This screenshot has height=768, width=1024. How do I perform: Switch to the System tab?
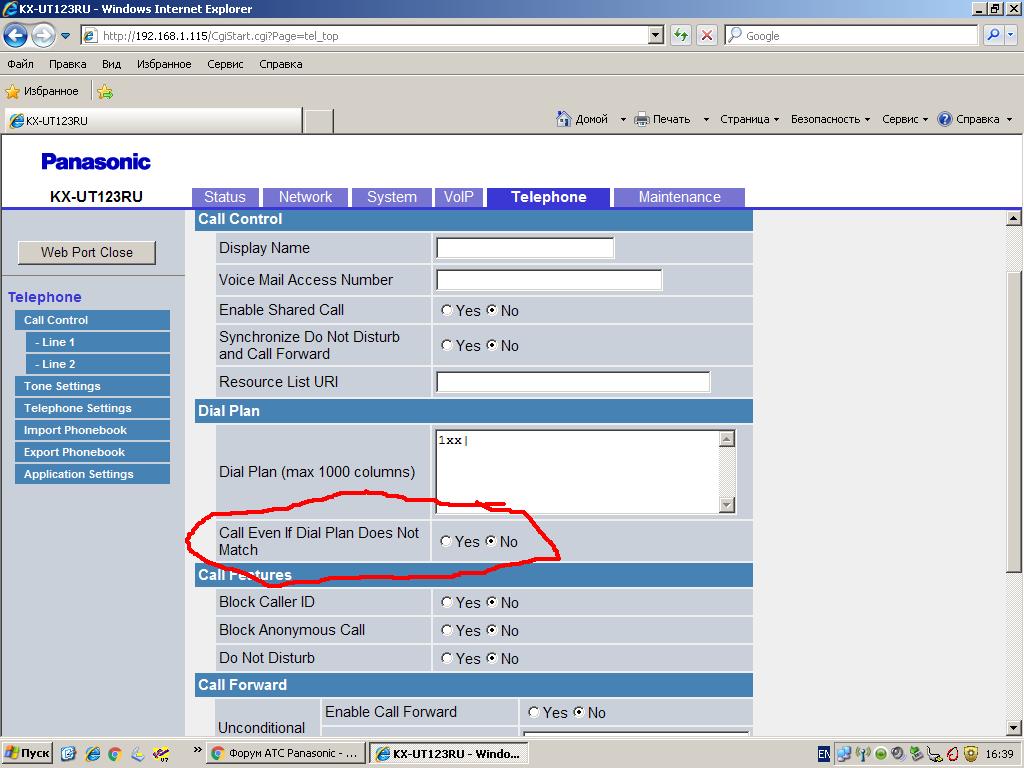392,197
